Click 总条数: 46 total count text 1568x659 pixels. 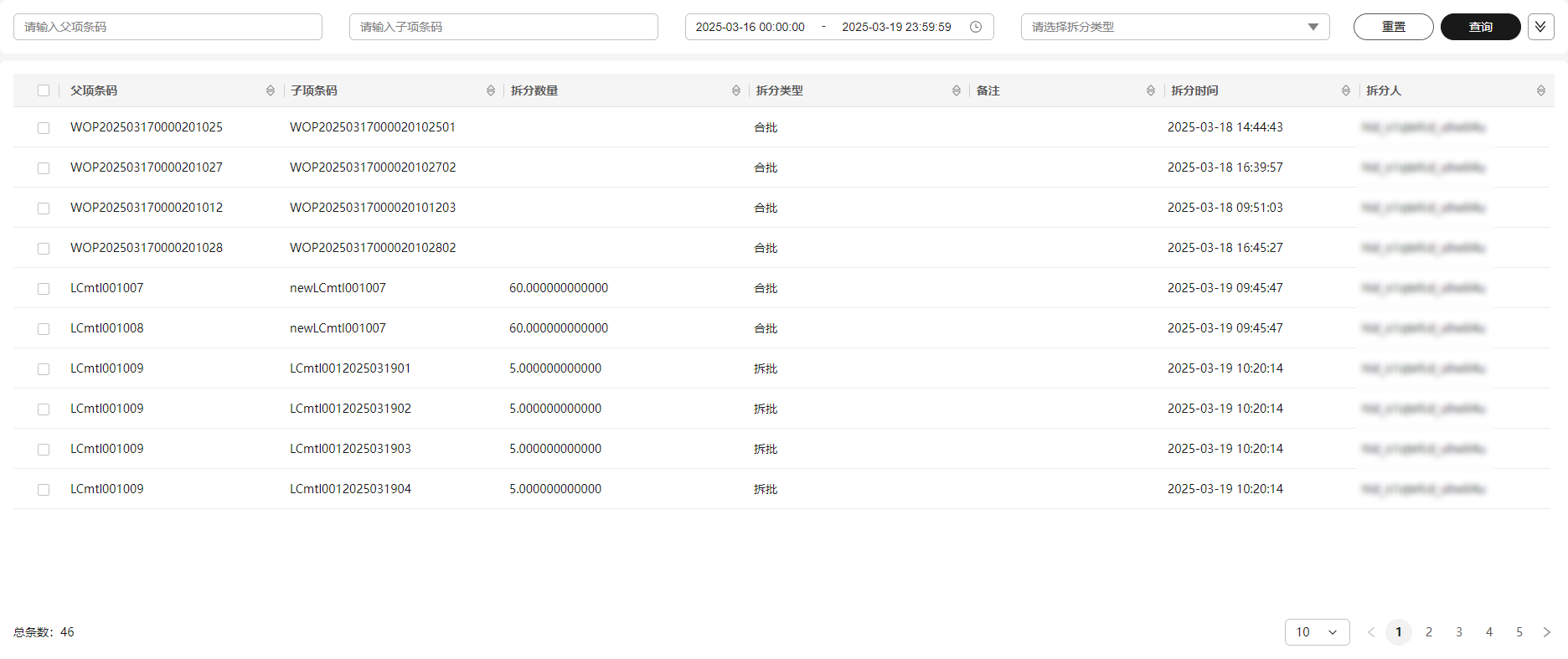pos(44,632)
